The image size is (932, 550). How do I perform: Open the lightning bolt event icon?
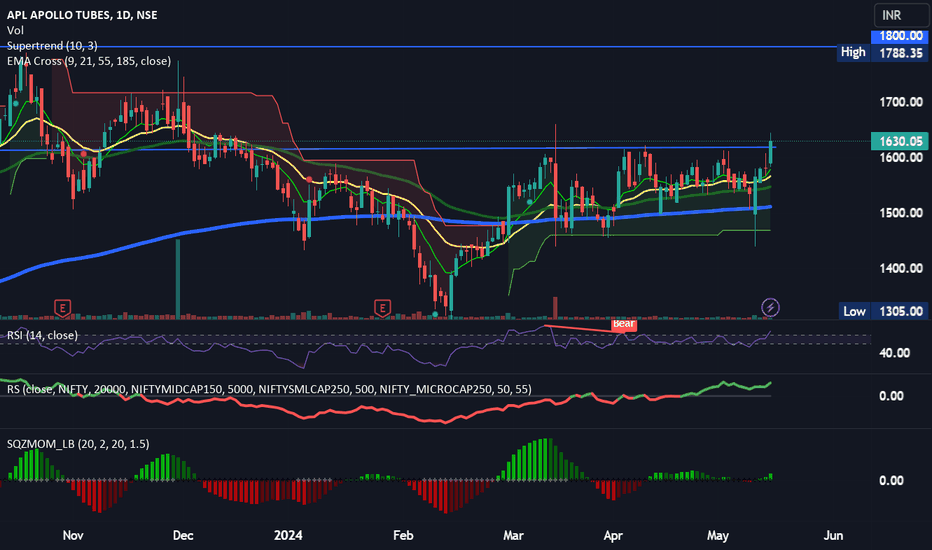click(x=770, y=307)
